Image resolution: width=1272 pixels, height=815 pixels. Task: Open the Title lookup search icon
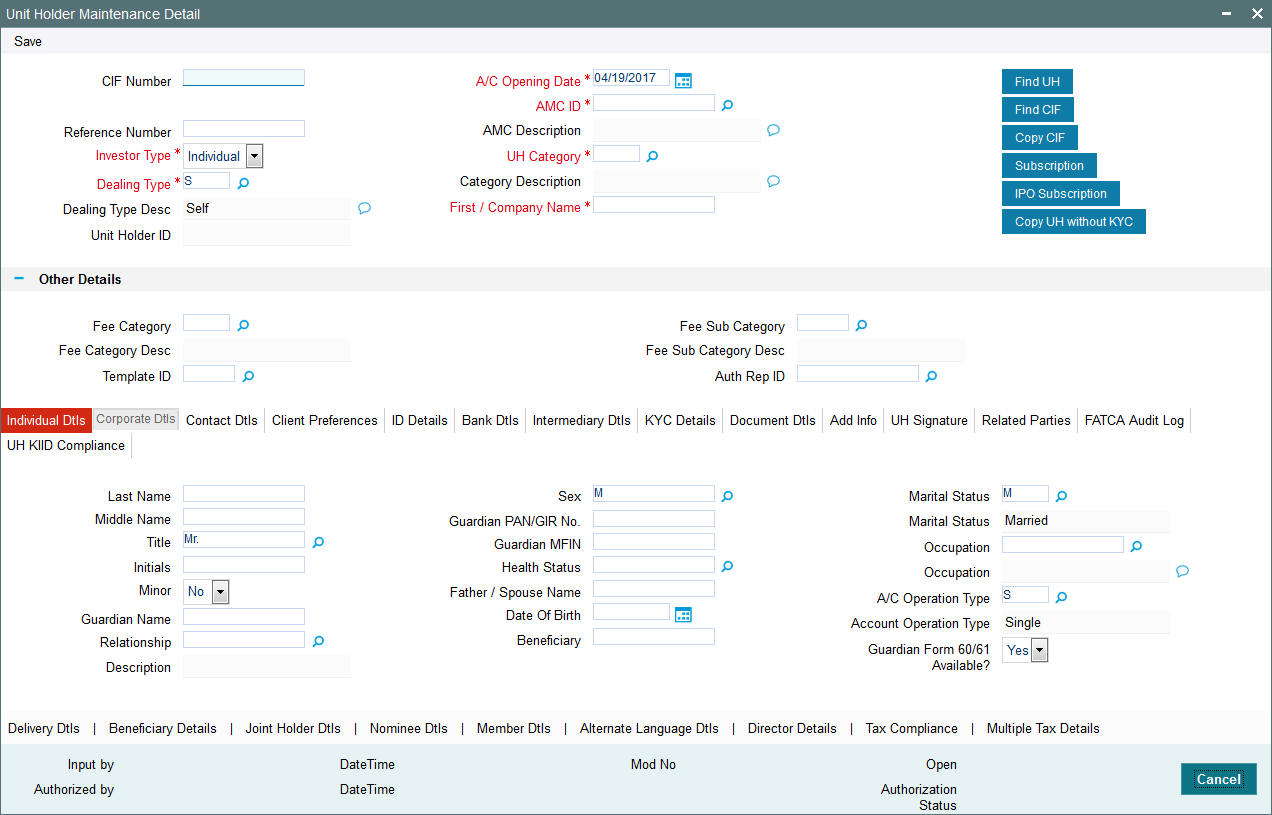pyautogui.click(x=318, y=542)
